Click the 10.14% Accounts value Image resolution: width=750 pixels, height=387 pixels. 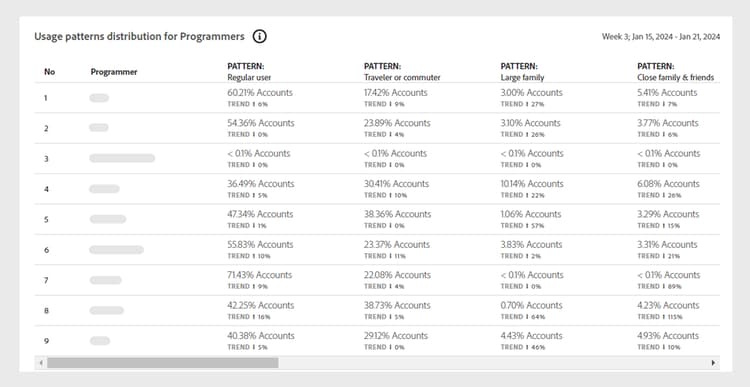coord(532,184)
